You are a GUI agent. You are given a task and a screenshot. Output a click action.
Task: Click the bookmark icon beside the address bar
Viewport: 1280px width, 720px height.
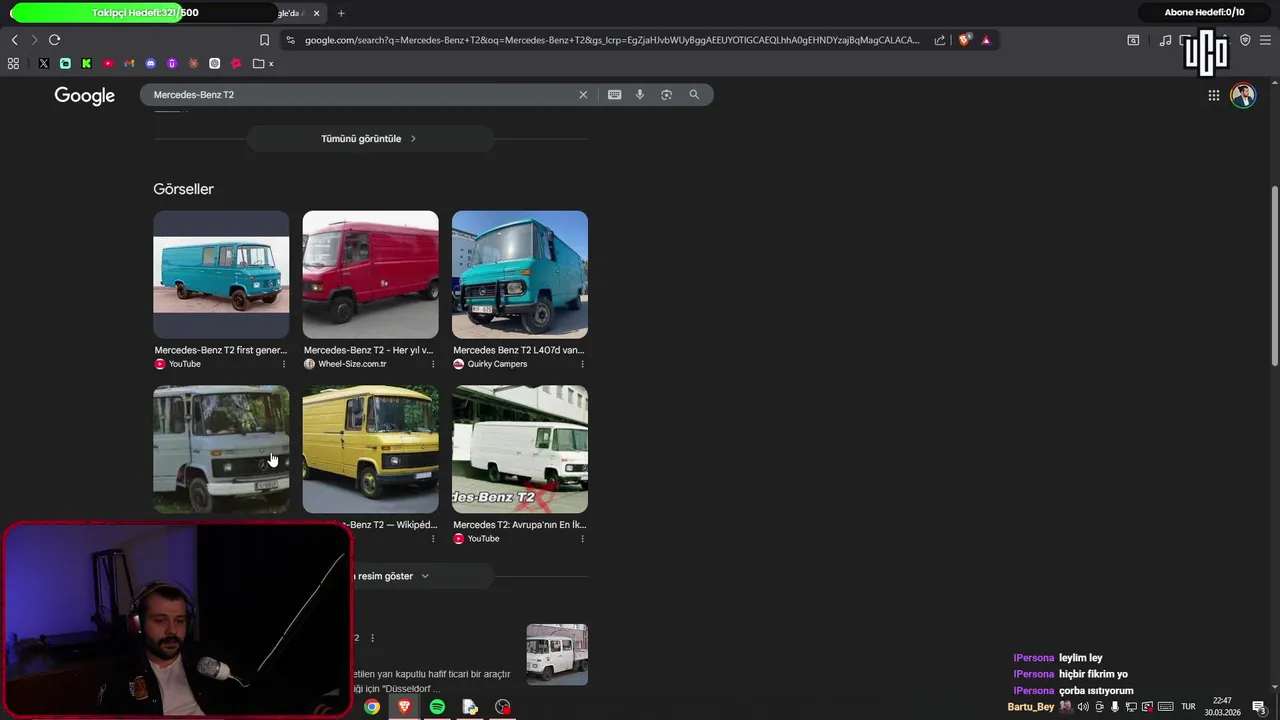264,40
